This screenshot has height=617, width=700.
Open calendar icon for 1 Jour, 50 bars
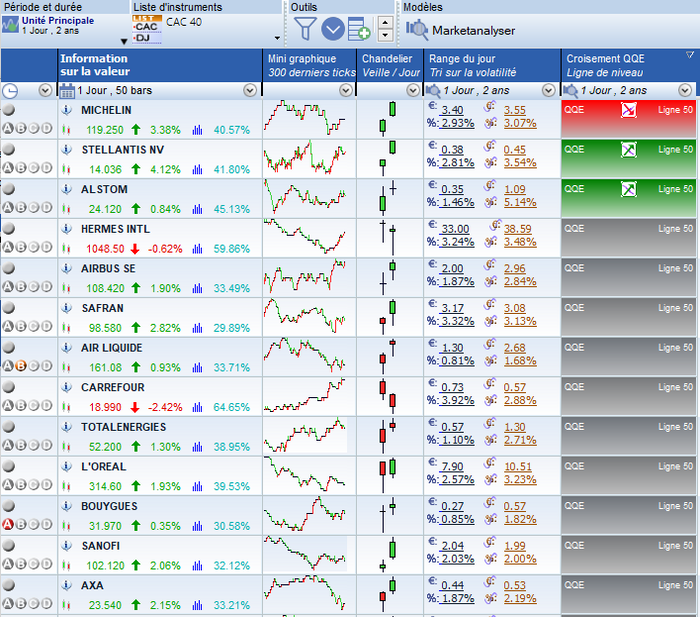pos(67,91)
